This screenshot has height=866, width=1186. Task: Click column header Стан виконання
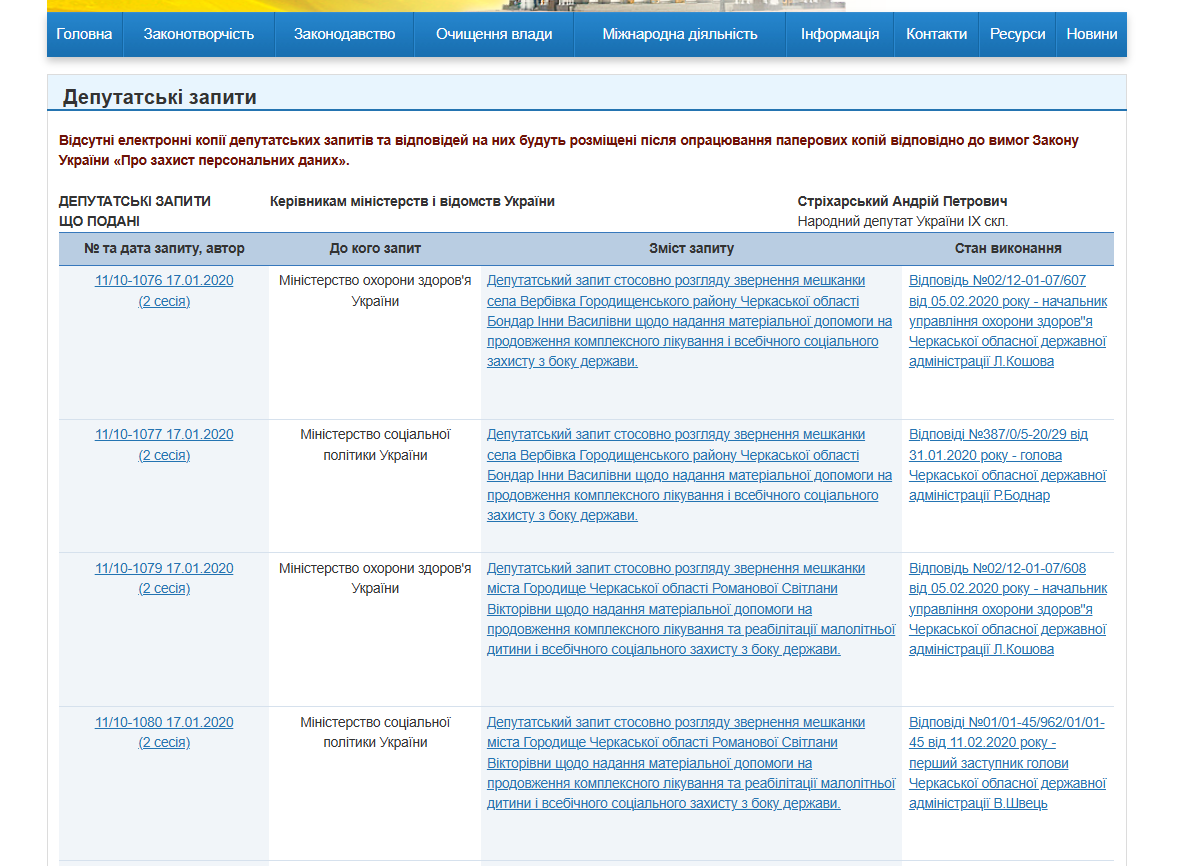tap(1007, 248)
